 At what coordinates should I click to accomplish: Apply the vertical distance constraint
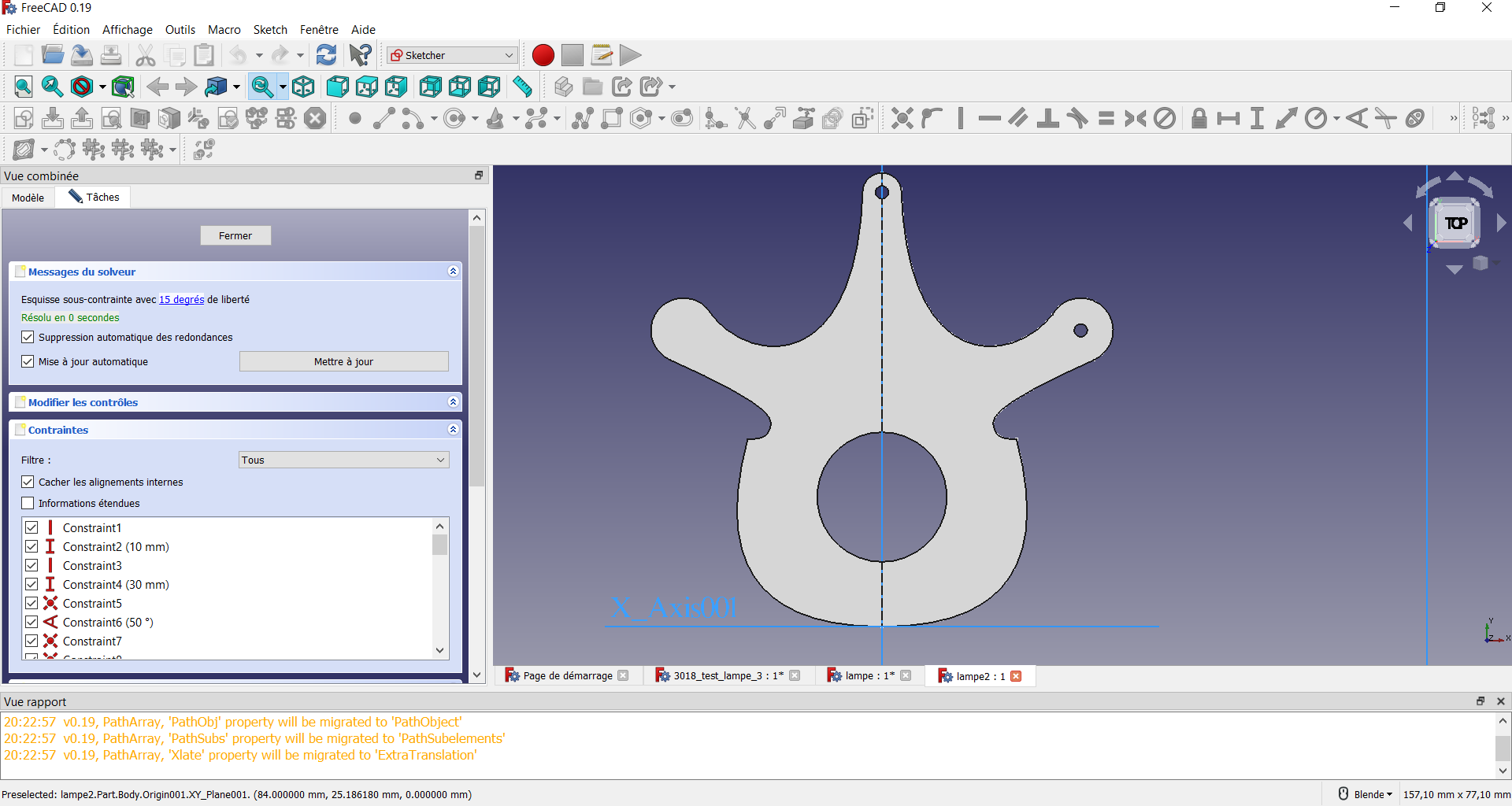[x=1257, y=118]
